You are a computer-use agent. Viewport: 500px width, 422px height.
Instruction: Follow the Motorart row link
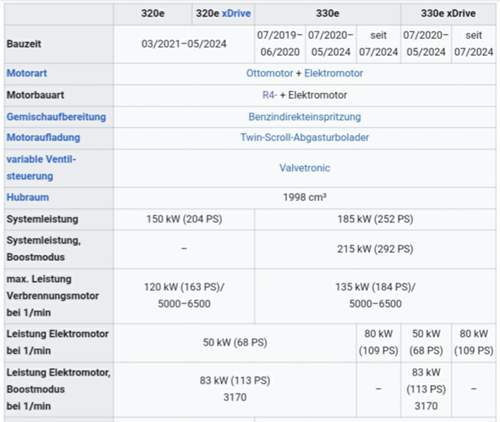click(27, 73)
